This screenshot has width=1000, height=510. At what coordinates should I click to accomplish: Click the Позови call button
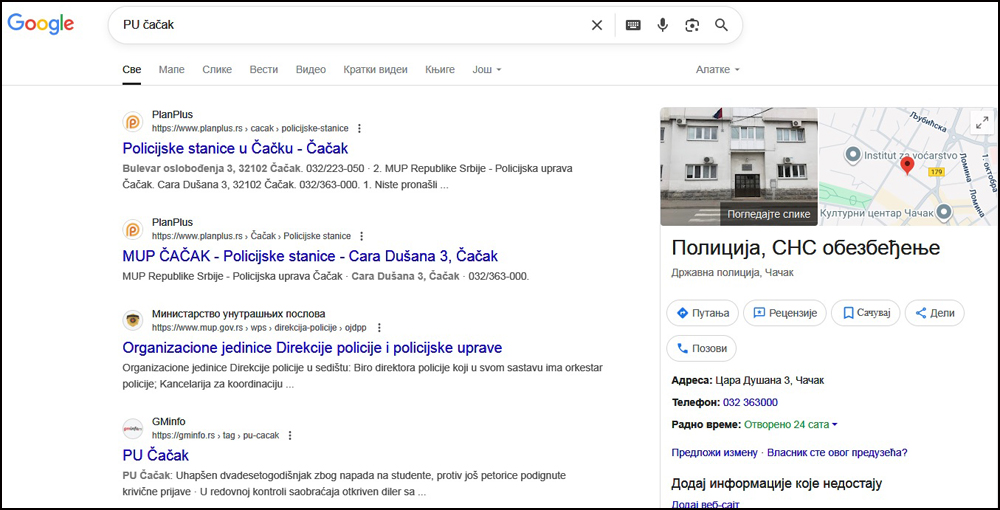coord(701,349)
